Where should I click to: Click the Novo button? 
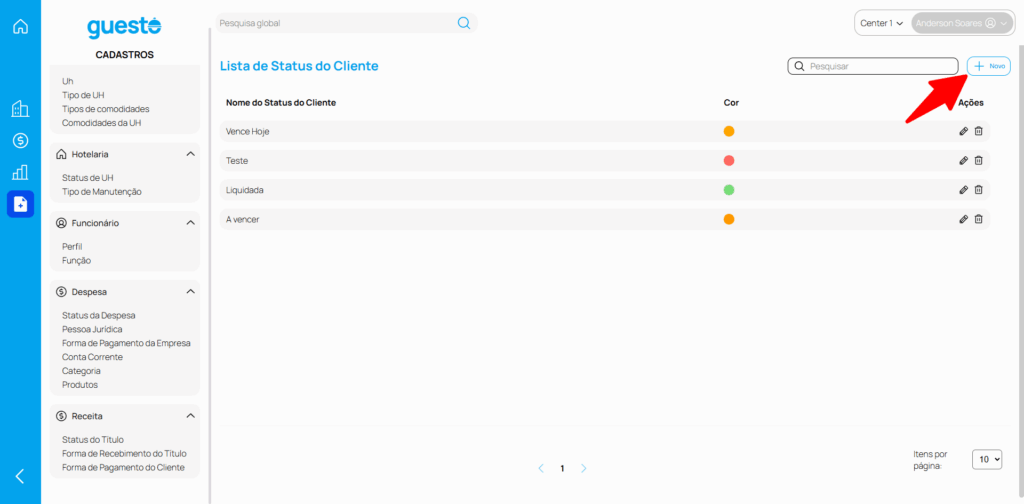(989, 66)
